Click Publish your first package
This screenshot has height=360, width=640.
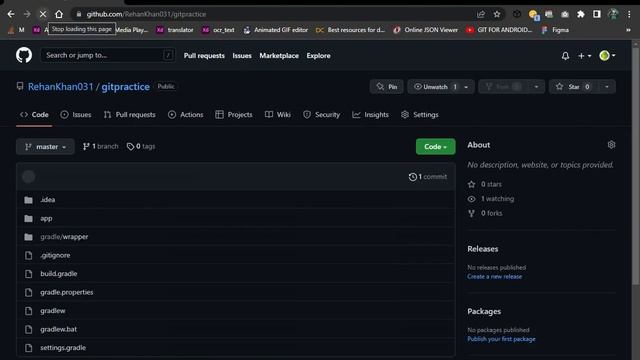click(501, 339)
